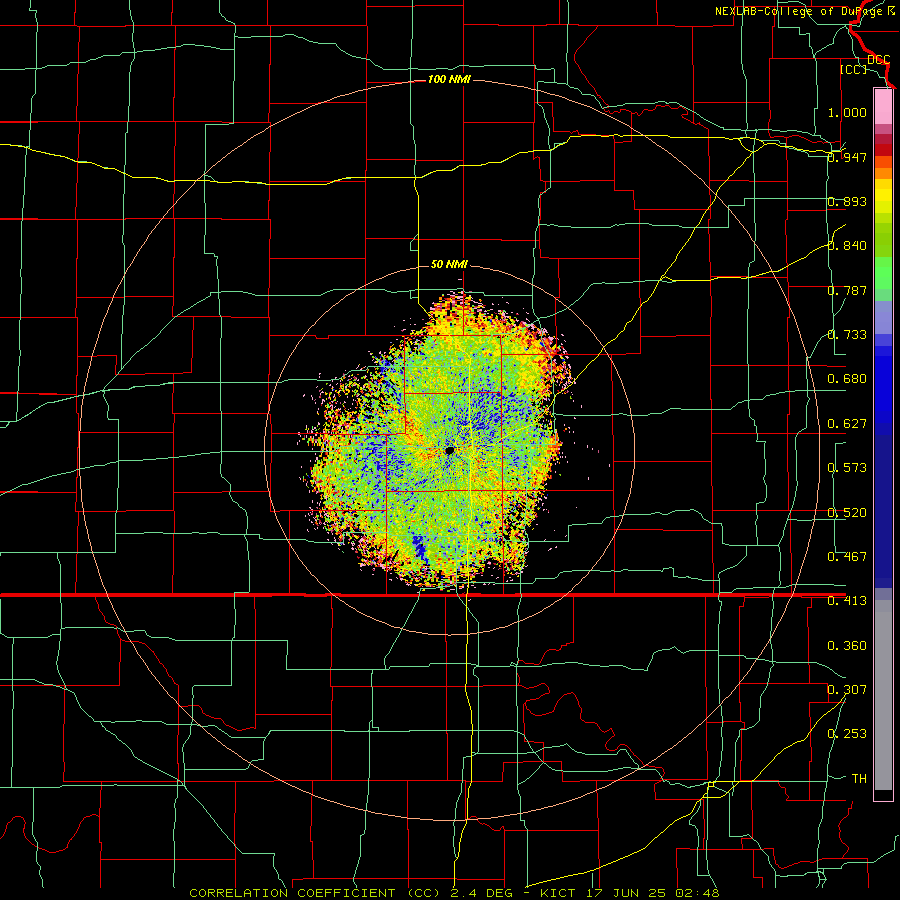Click the 0.573 scale value
This screenshot has height=900, width=900.
coord(847,468)
